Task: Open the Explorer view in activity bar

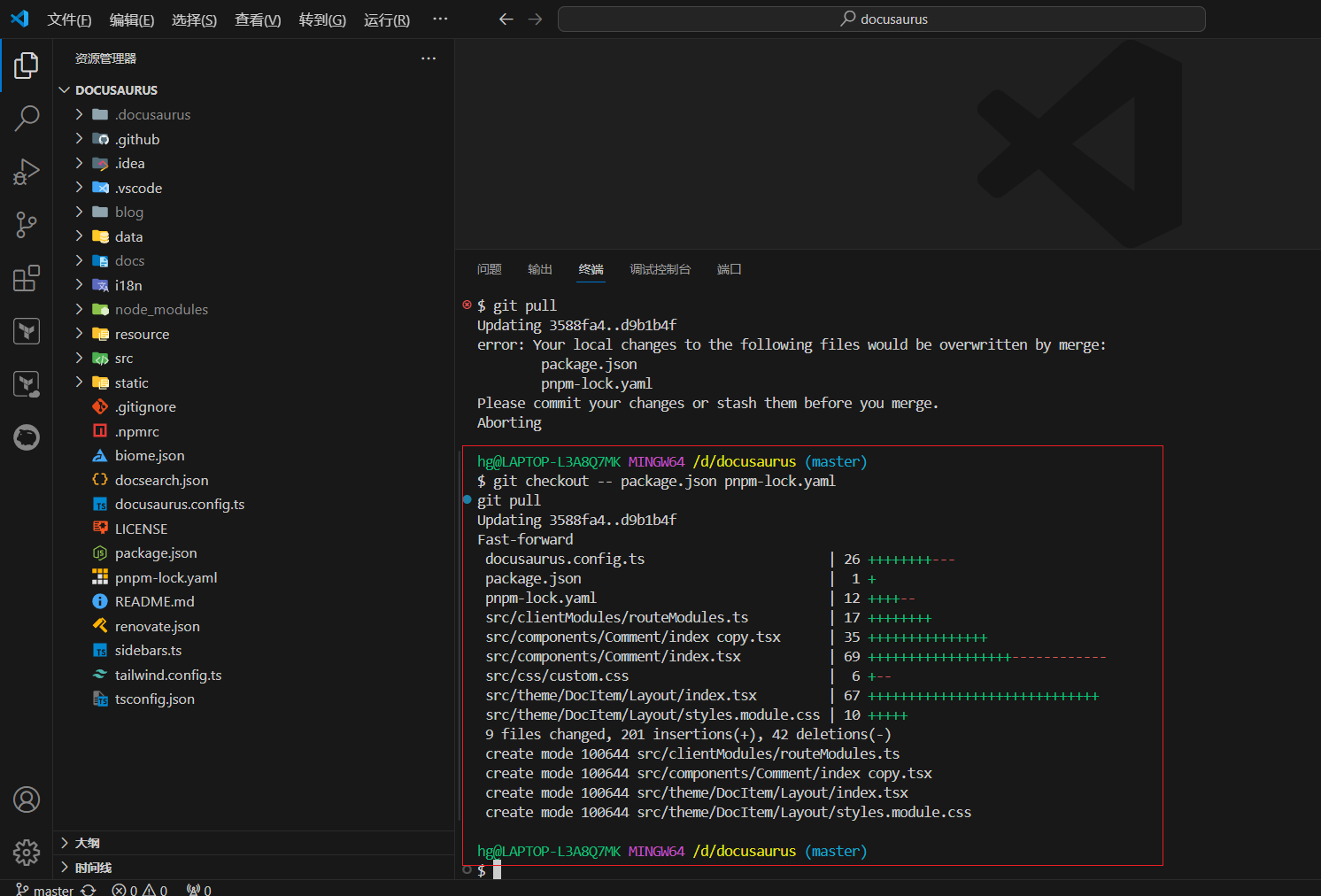Action: (x=27, y=65)
